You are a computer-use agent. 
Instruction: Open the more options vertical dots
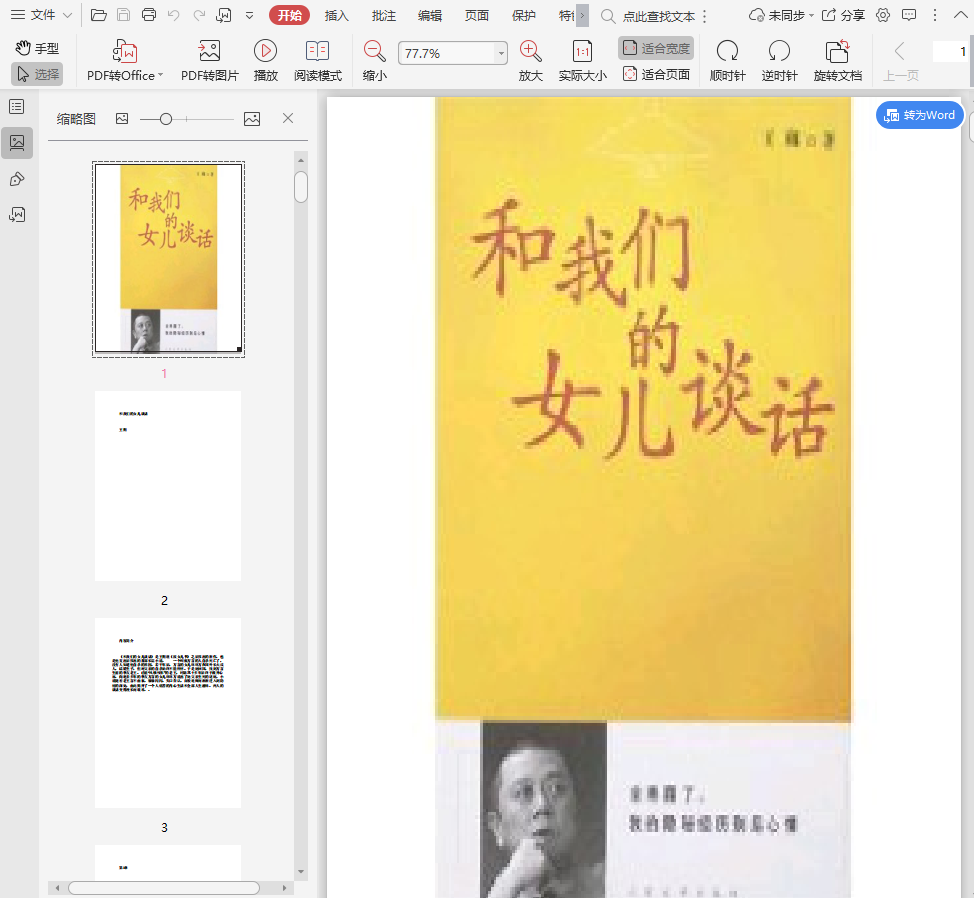(x=934, y=16)
